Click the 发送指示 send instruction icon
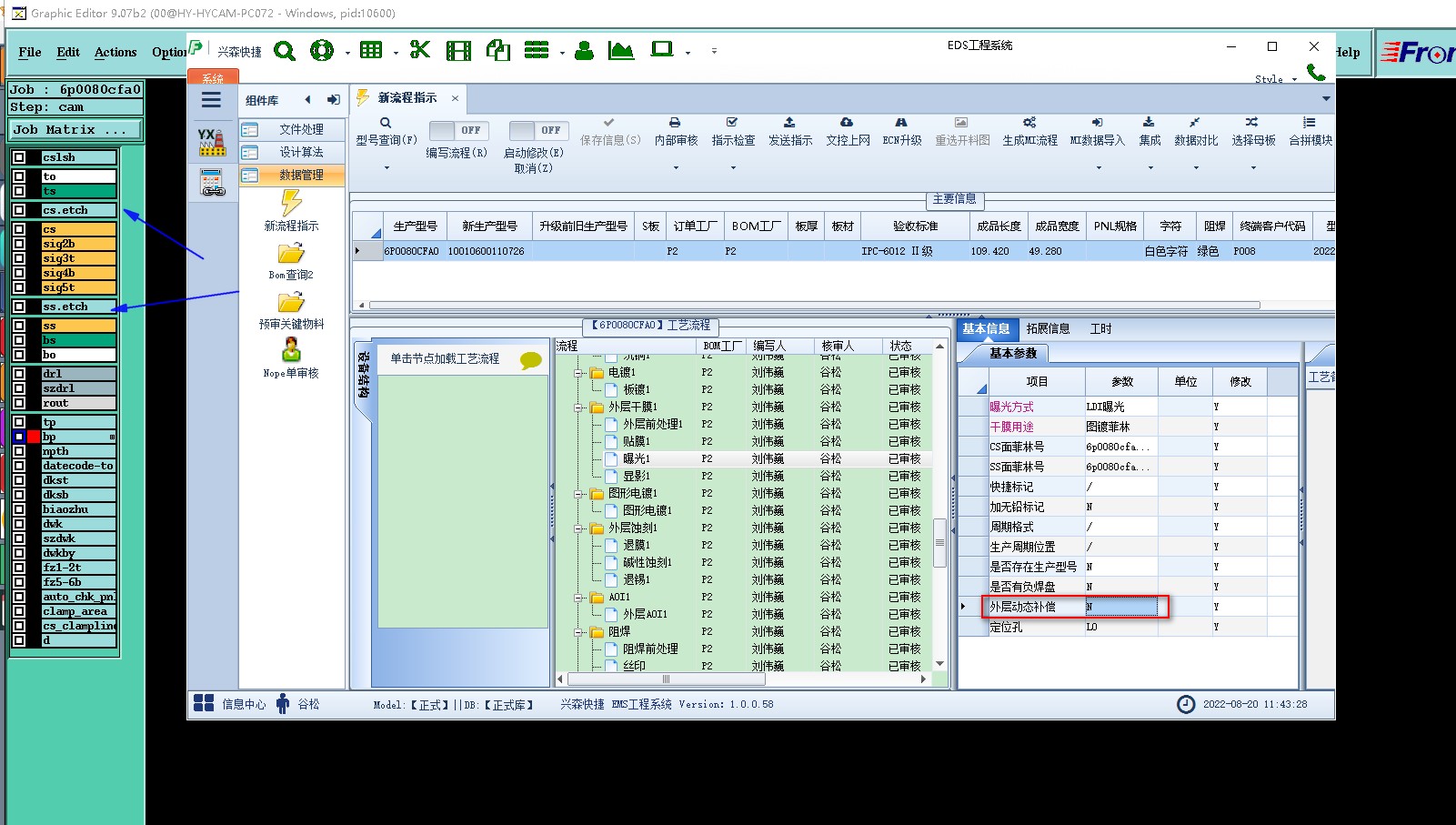This screenshot has height=825, width=1456. (789, 132)
